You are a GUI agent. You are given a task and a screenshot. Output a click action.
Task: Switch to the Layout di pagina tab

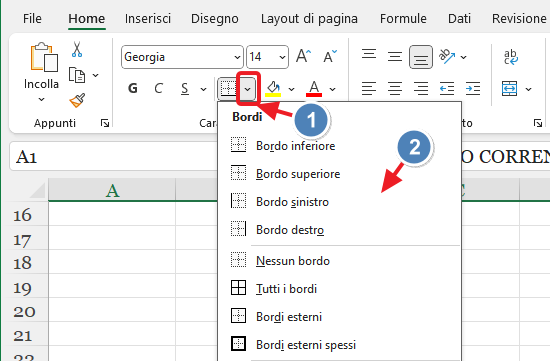309,18
